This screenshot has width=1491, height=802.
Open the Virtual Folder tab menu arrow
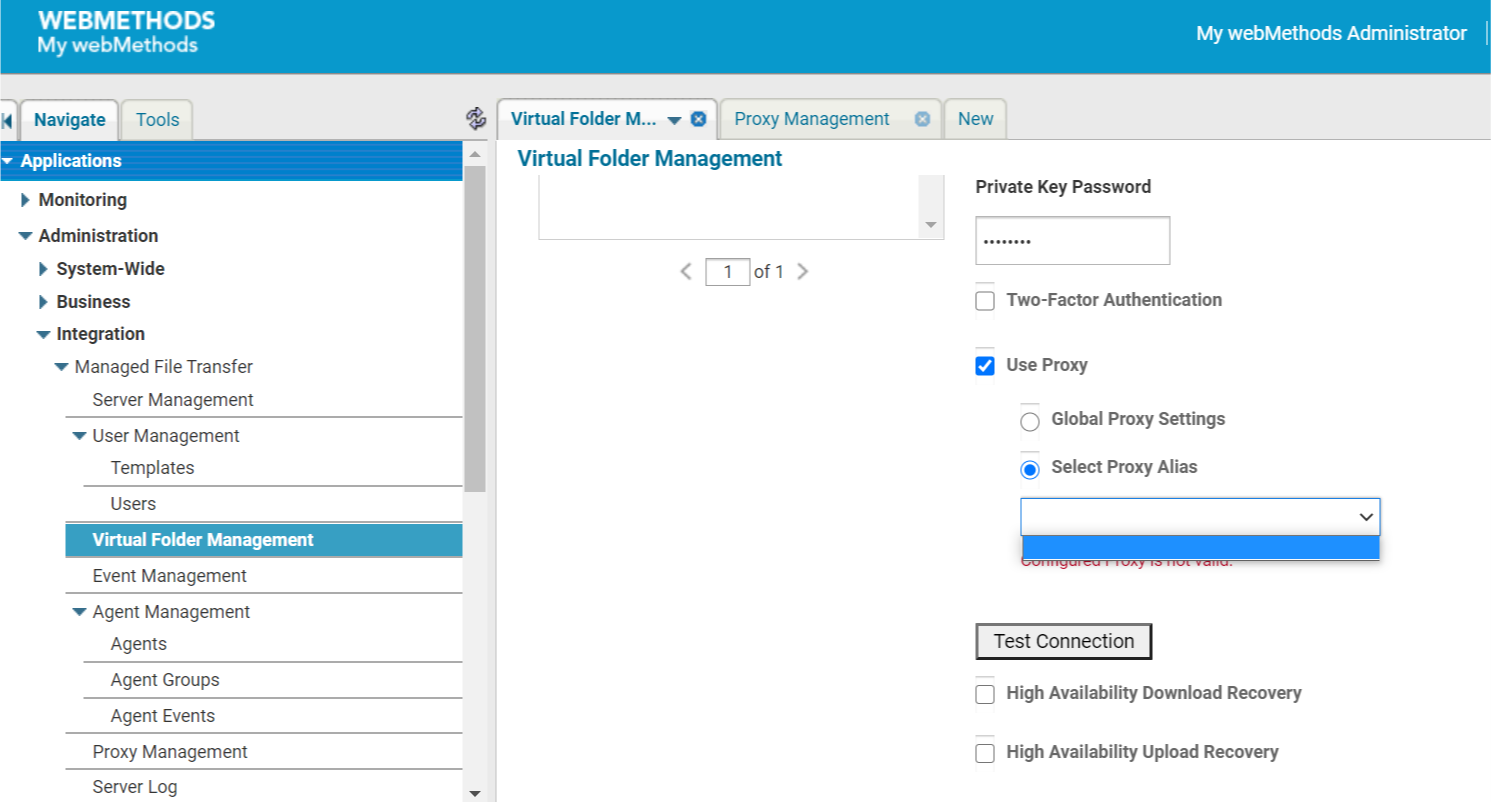(x=674, y=120)
